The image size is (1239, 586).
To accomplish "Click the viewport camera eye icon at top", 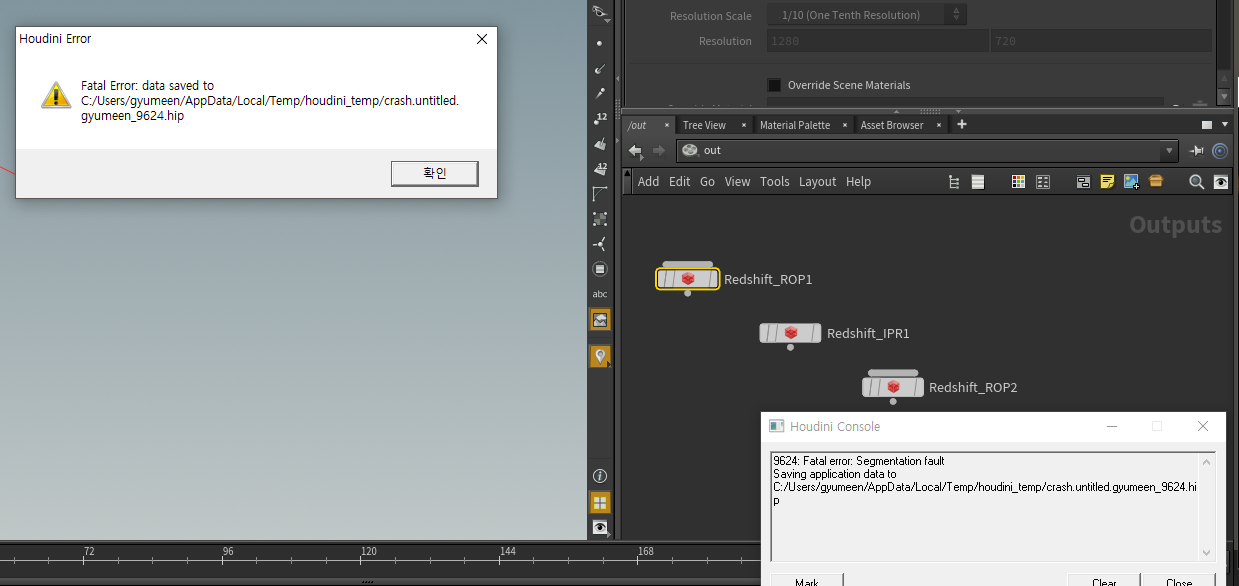I will (600, 12).
